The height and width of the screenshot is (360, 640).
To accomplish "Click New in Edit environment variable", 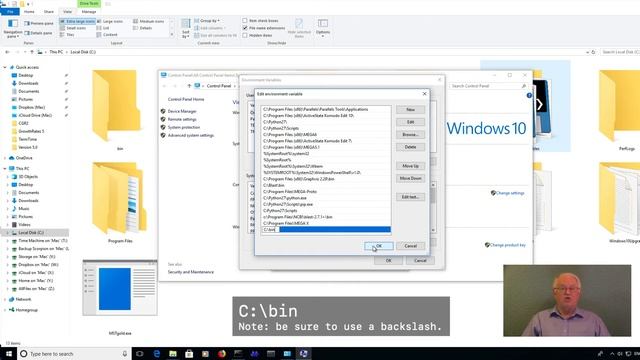I will click(410, 110).
